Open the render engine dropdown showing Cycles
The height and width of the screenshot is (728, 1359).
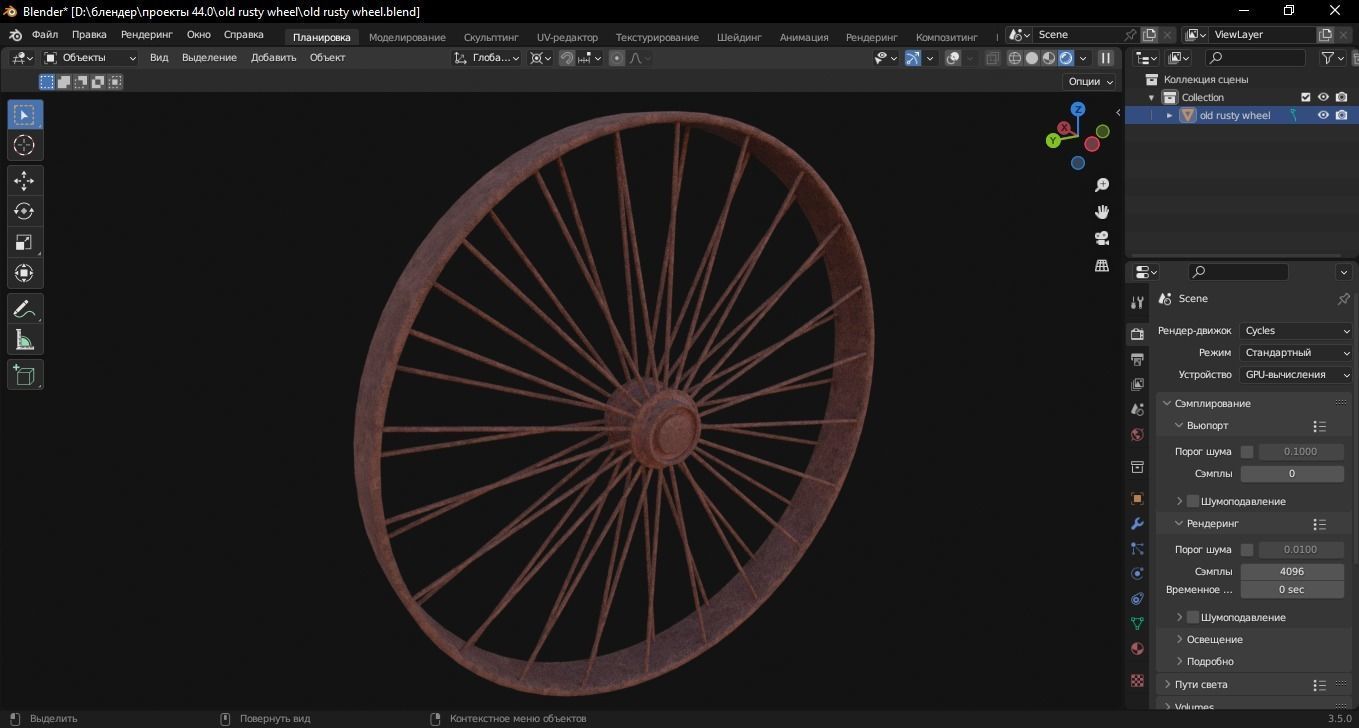click(1296, 330)
